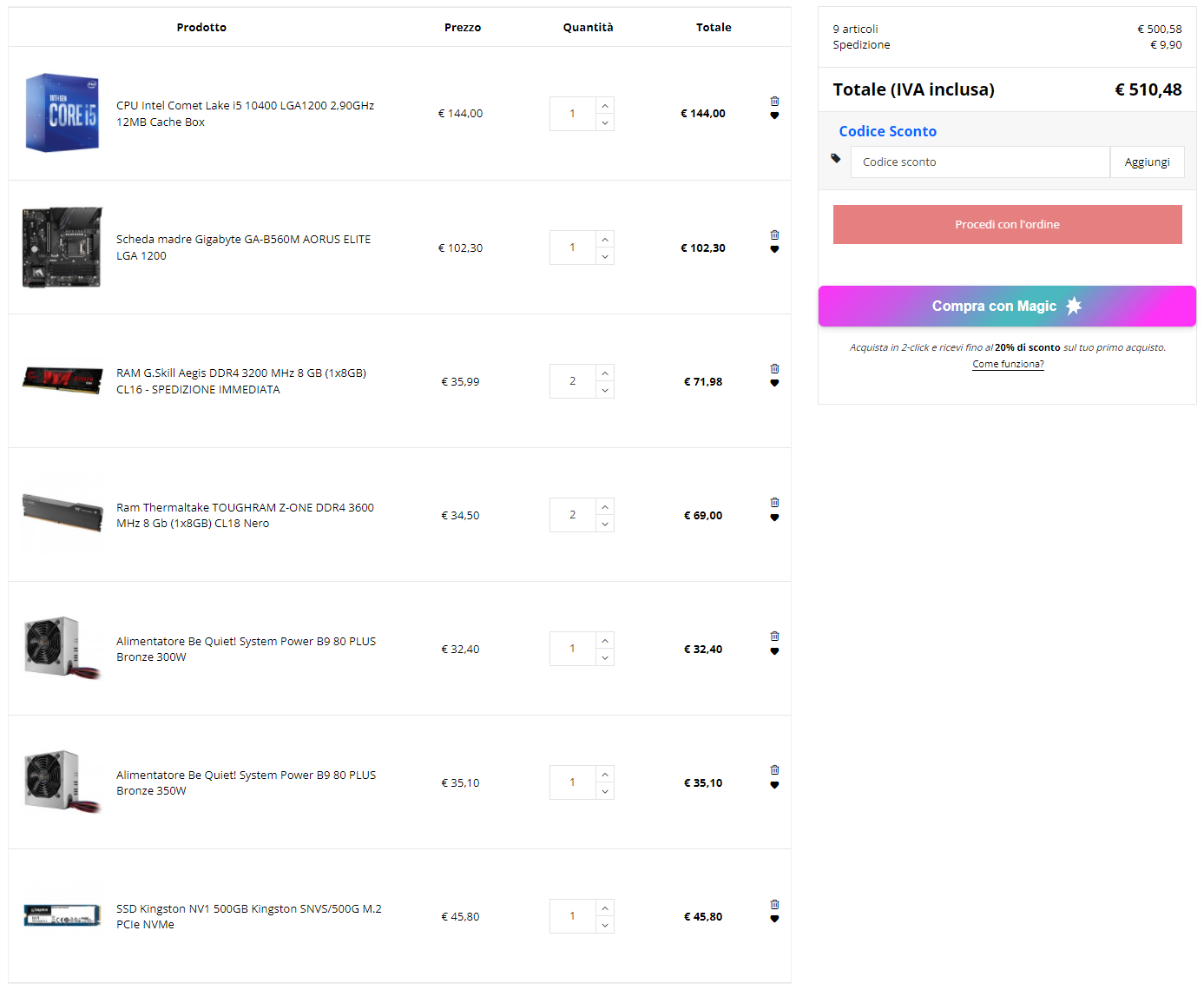Screen dimensions: 1204x990
Task: Click the discount tag icon near Codice sconto
Action: 836,158
